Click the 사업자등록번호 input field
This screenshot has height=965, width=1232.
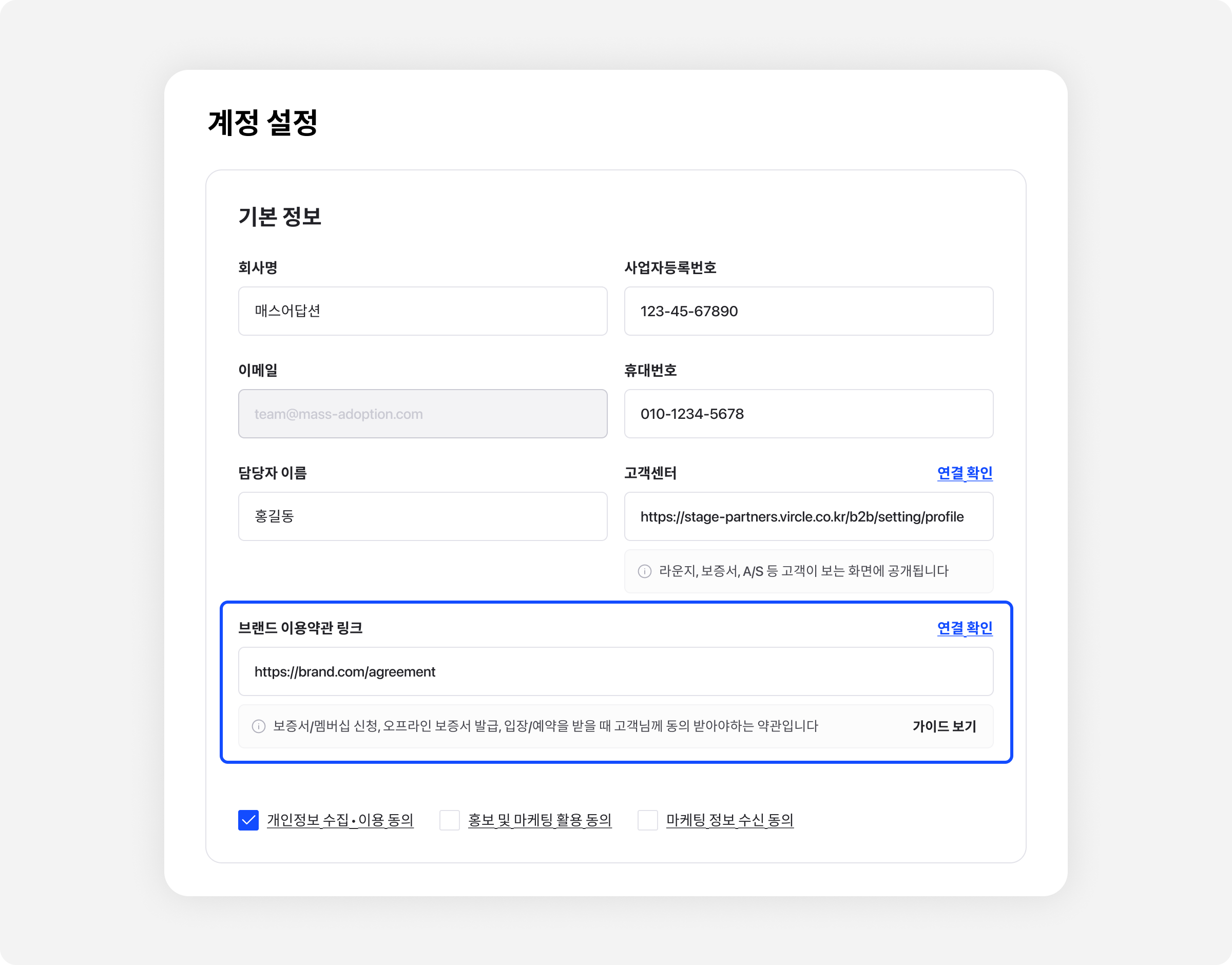[x=808, y=311]
